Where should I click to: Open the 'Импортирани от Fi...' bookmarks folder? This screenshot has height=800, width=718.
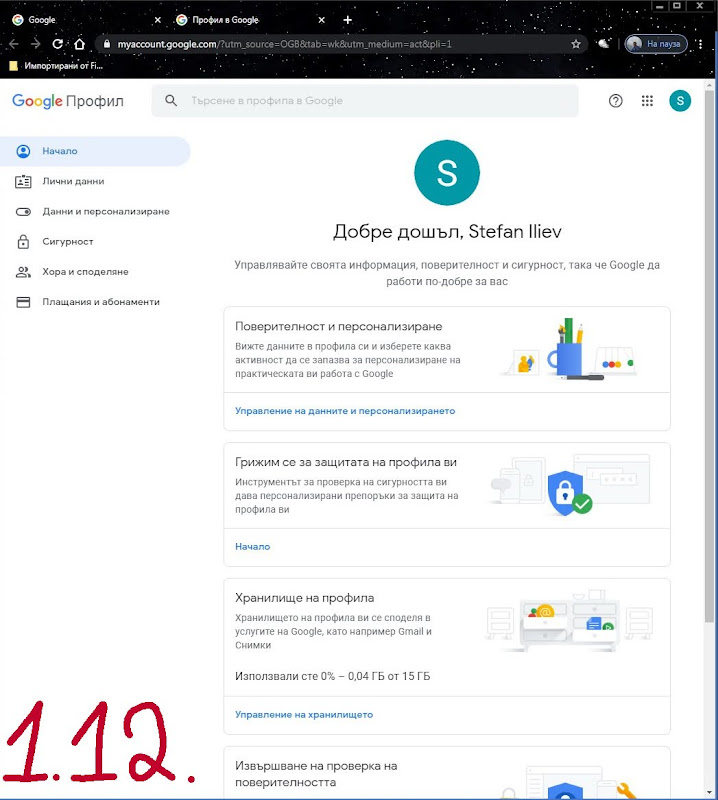click(x=56, y=65)
